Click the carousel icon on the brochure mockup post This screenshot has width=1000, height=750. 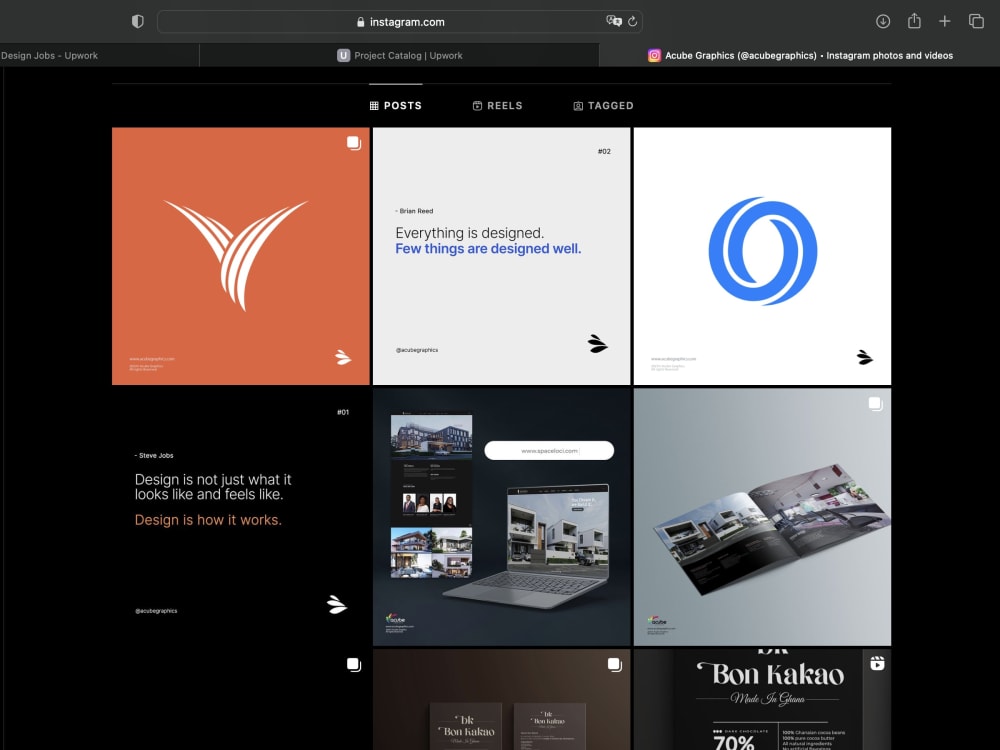click(x=874, y=403)
